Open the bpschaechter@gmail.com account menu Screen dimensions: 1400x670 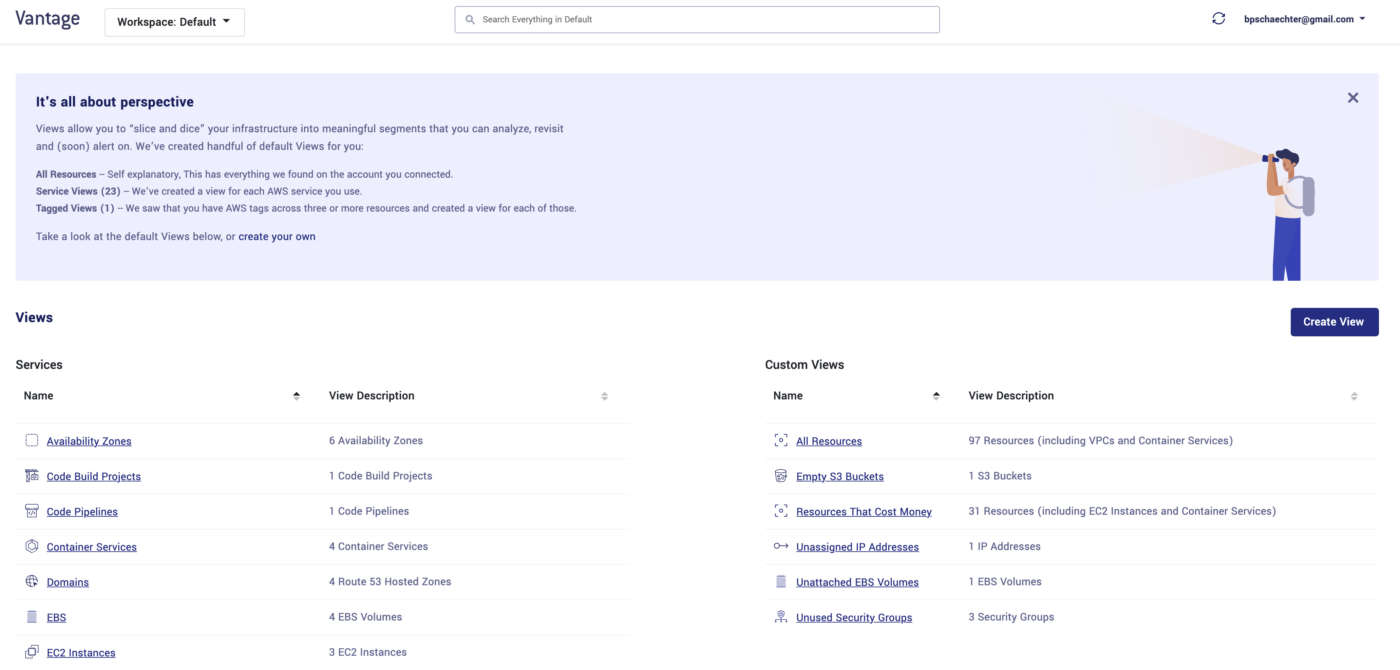click(x=1304, y=19)
